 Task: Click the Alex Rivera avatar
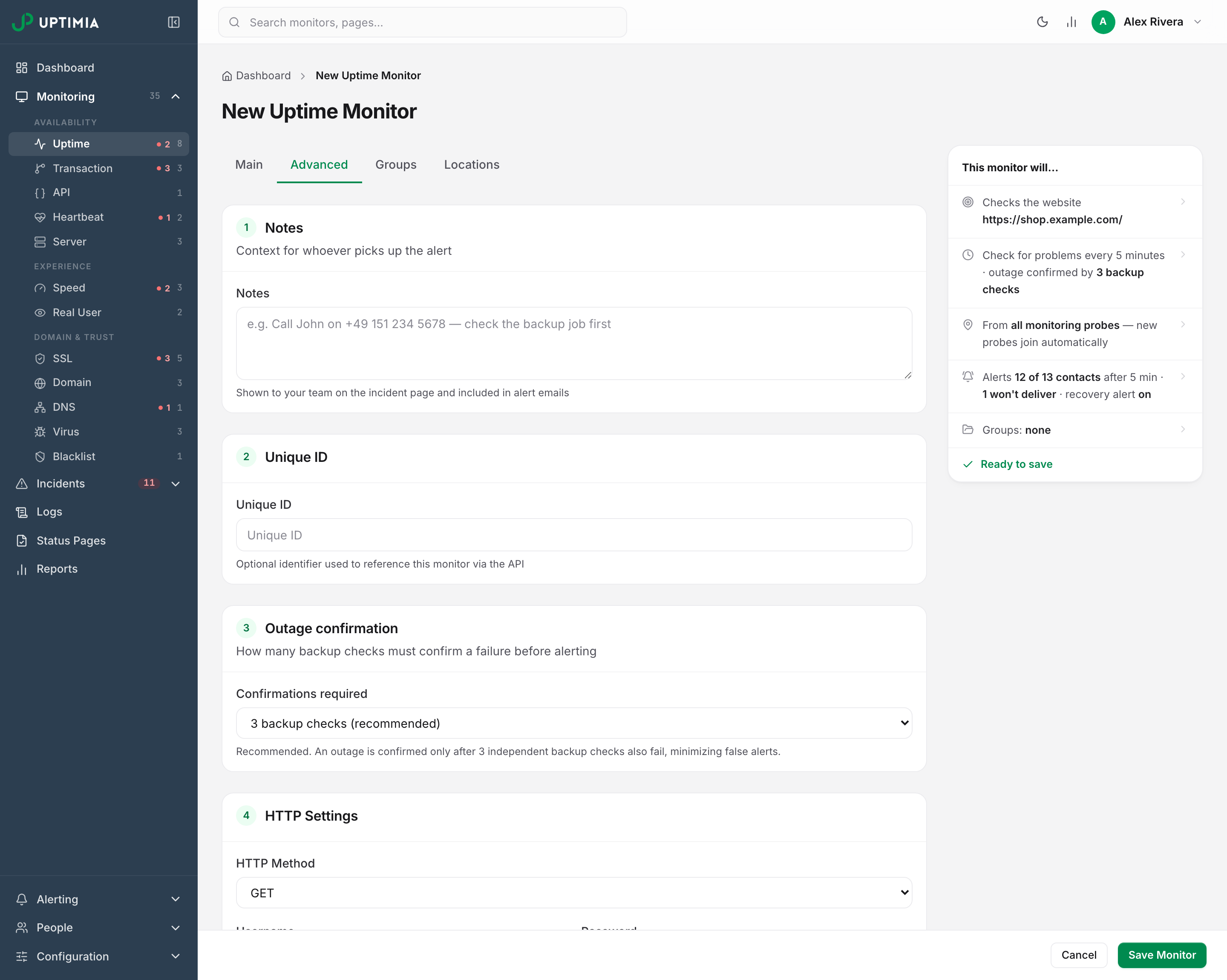coord(1102,22)
